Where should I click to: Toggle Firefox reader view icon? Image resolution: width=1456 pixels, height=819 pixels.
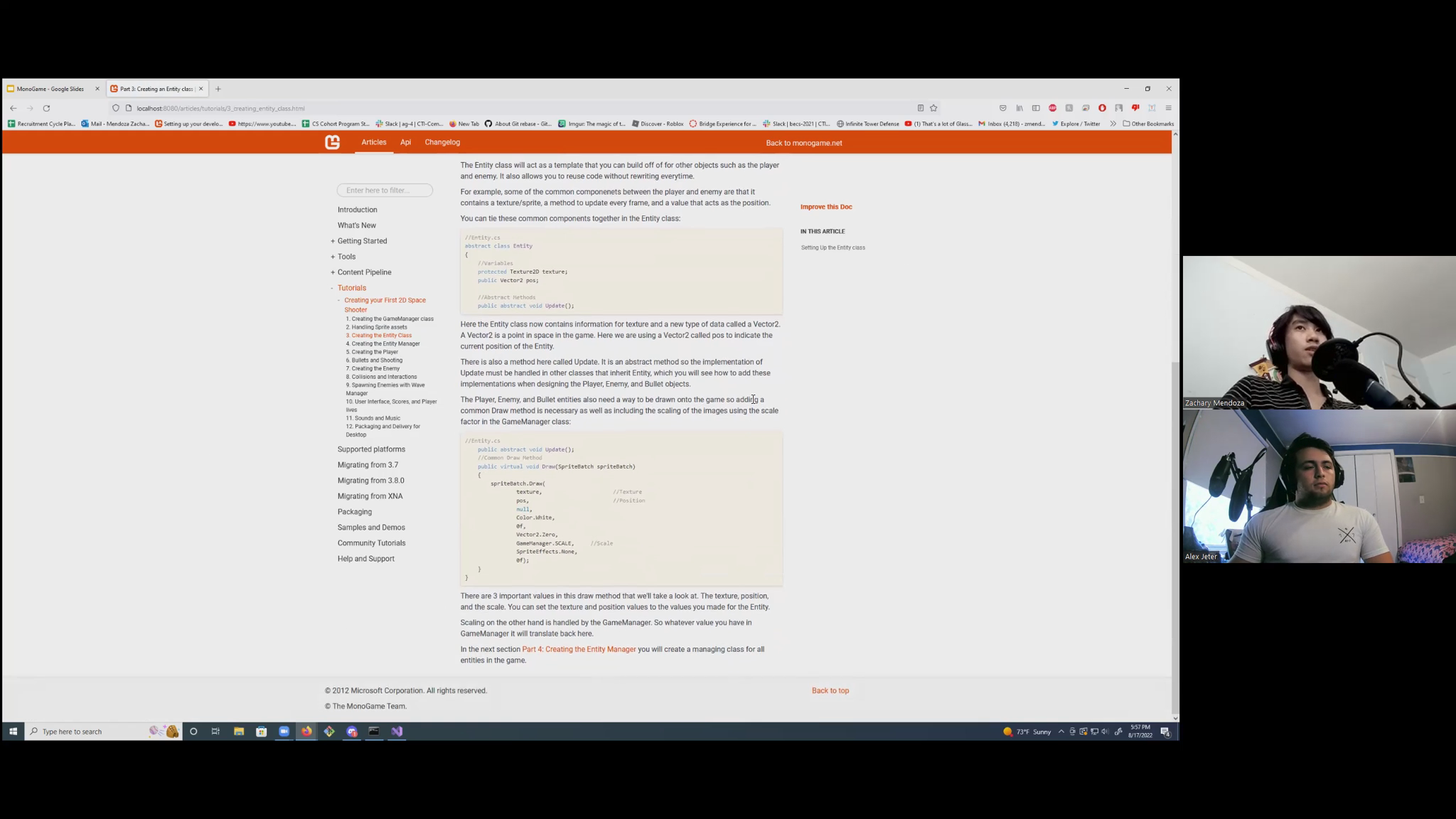[920, 108]
